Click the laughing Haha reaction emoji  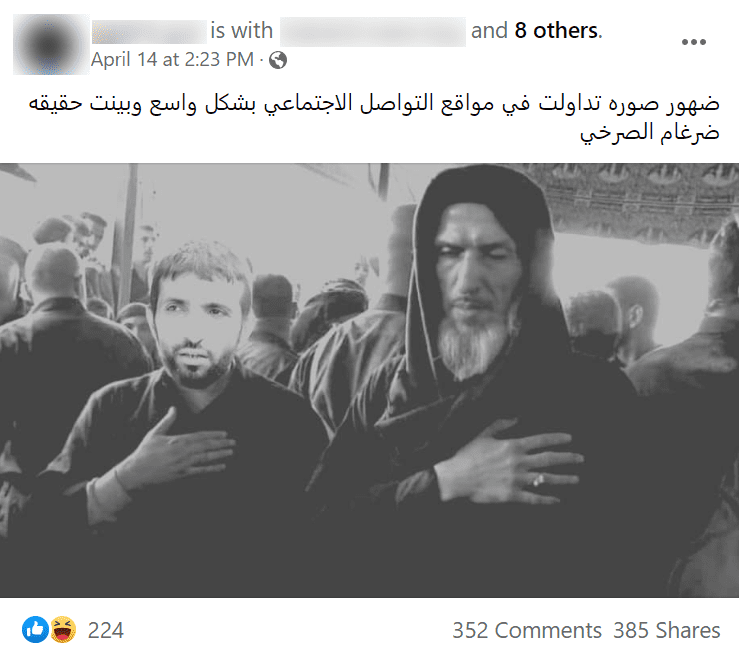click(63, 629)
